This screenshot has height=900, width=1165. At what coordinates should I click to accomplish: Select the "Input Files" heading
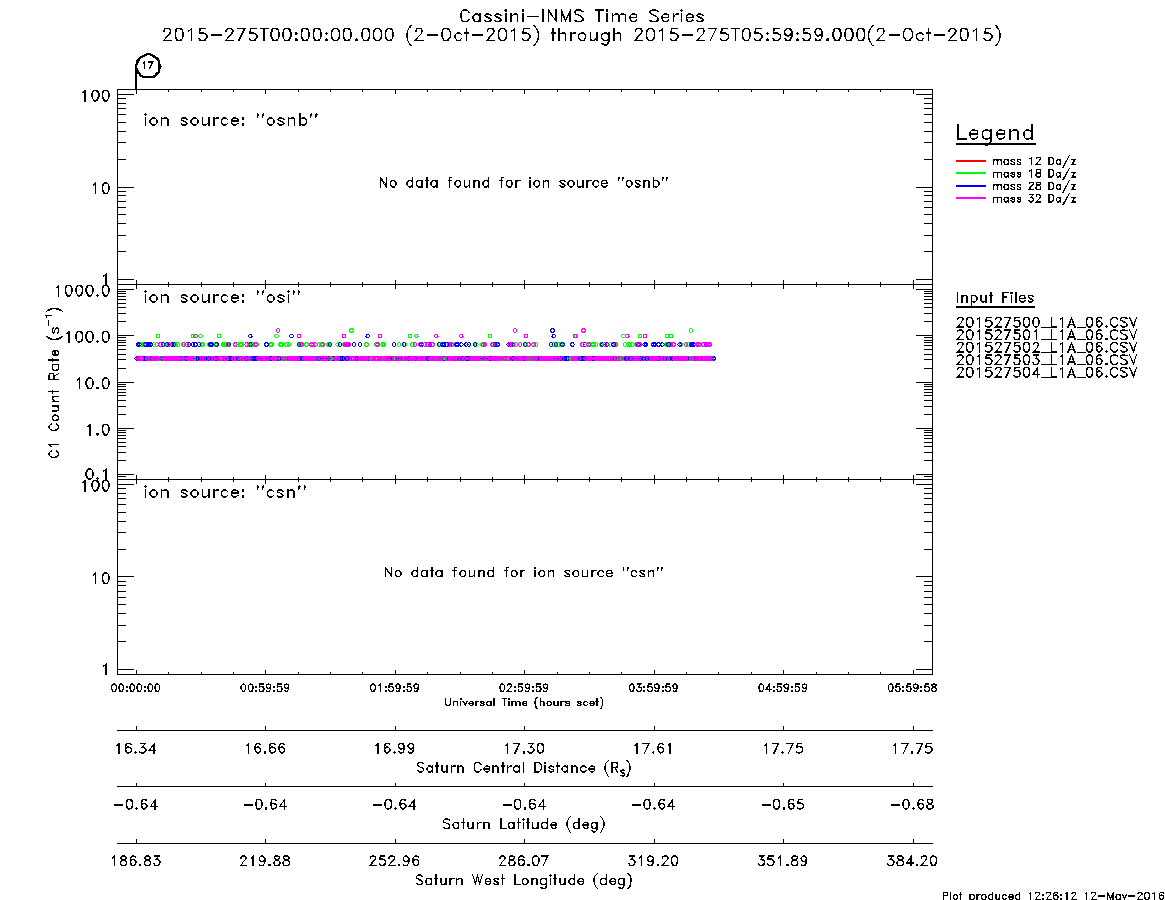(995, 298)
